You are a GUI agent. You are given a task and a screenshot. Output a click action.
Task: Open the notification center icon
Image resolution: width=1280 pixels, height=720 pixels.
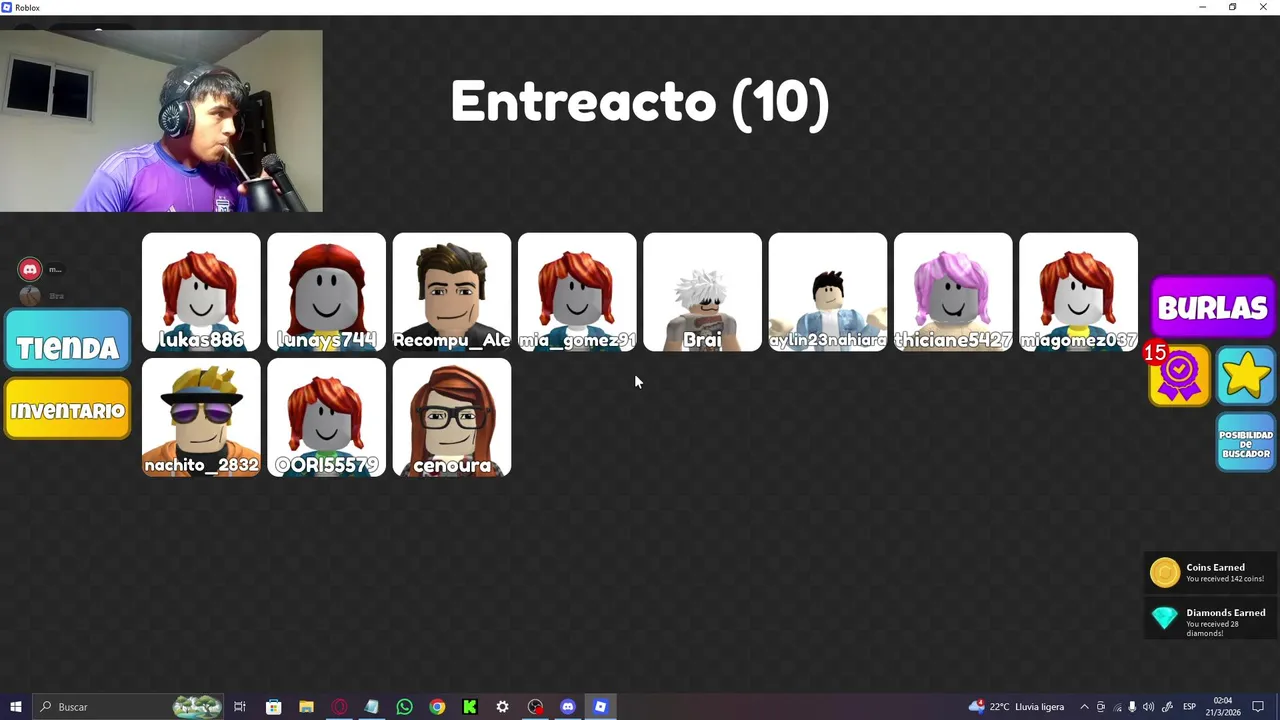1258,707
